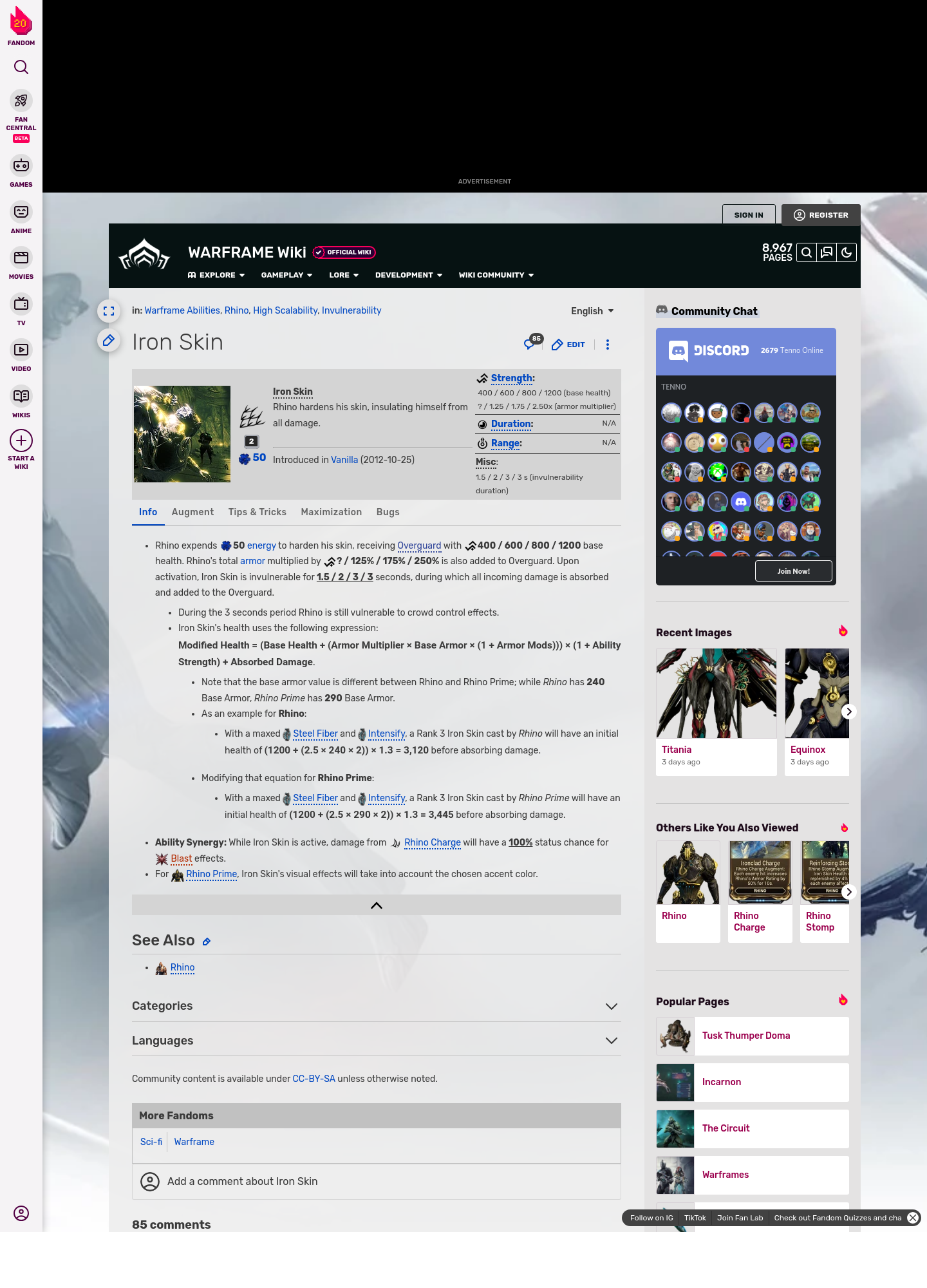Click the Start a Wiki plus icon
Image resolution: width=927 pixels, height=1288 pixels.
point(21,441)
